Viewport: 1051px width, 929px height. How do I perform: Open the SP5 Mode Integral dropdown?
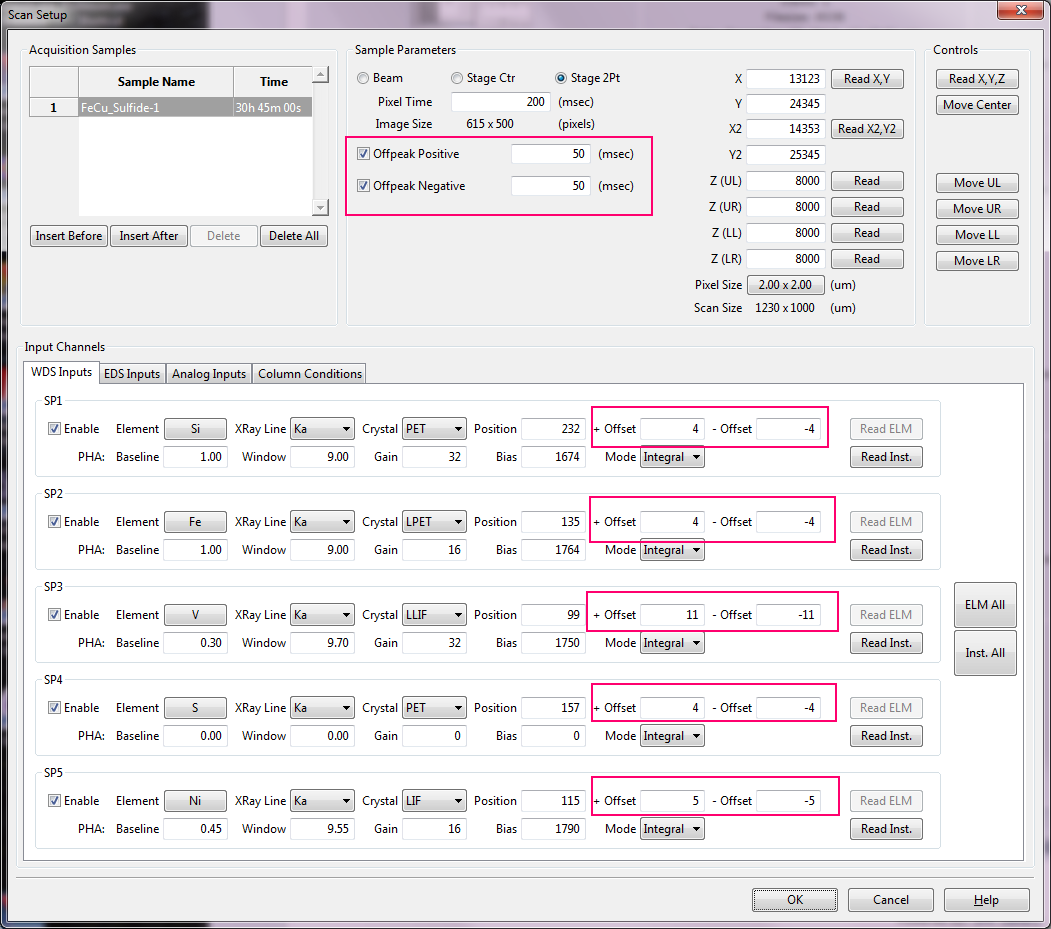click(x=672, y=829)
